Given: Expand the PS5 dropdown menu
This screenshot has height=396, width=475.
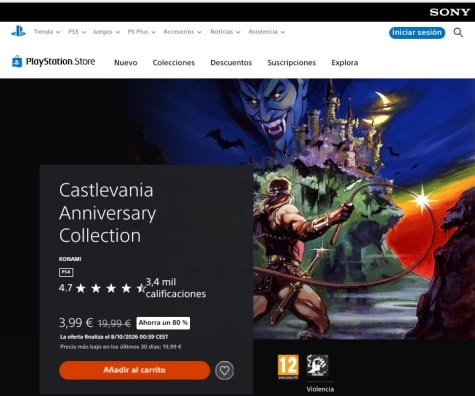Looking at the screenshot, I should coord(77,32).
